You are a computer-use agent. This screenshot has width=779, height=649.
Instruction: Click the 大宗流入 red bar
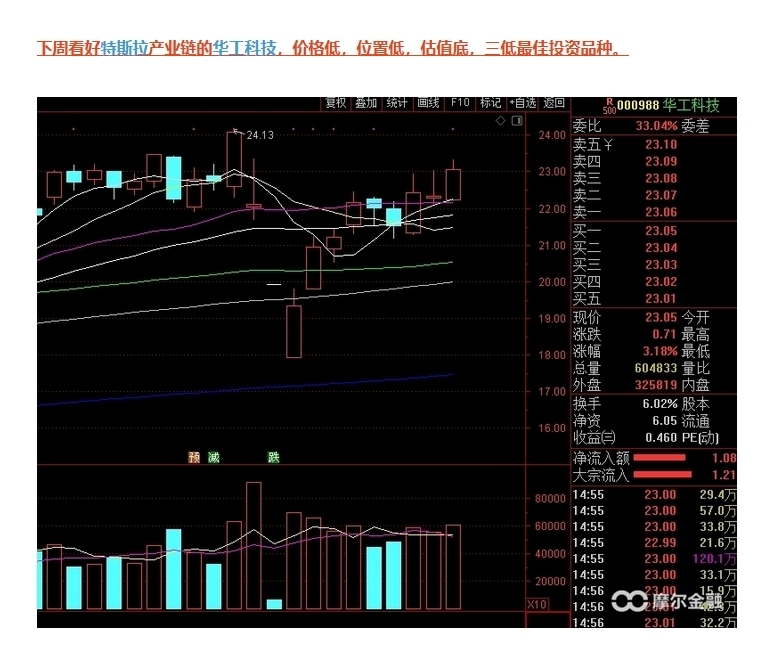(x=663, y=475)
